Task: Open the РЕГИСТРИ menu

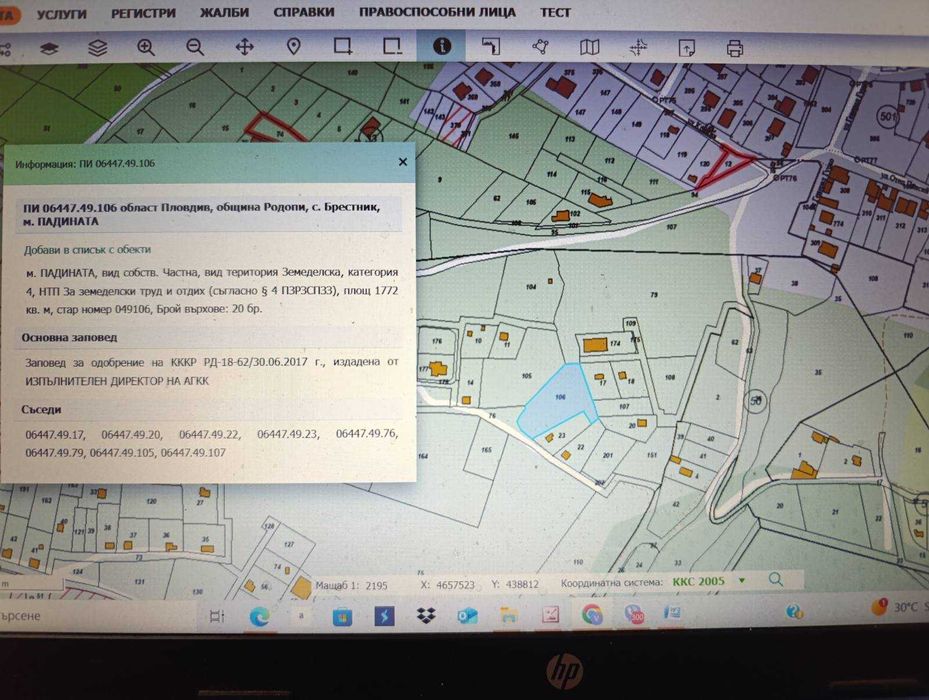Action: (x=143, y=13)
